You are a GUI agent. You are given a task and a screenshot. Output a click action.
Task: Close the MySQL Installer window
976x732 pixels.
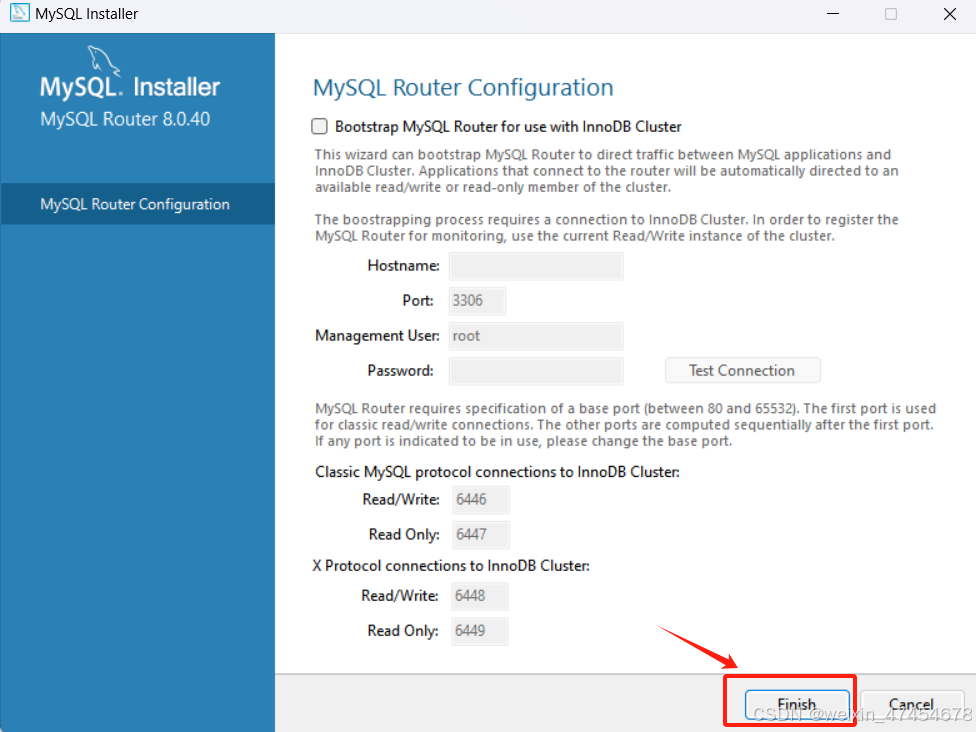tap(950, 14)
